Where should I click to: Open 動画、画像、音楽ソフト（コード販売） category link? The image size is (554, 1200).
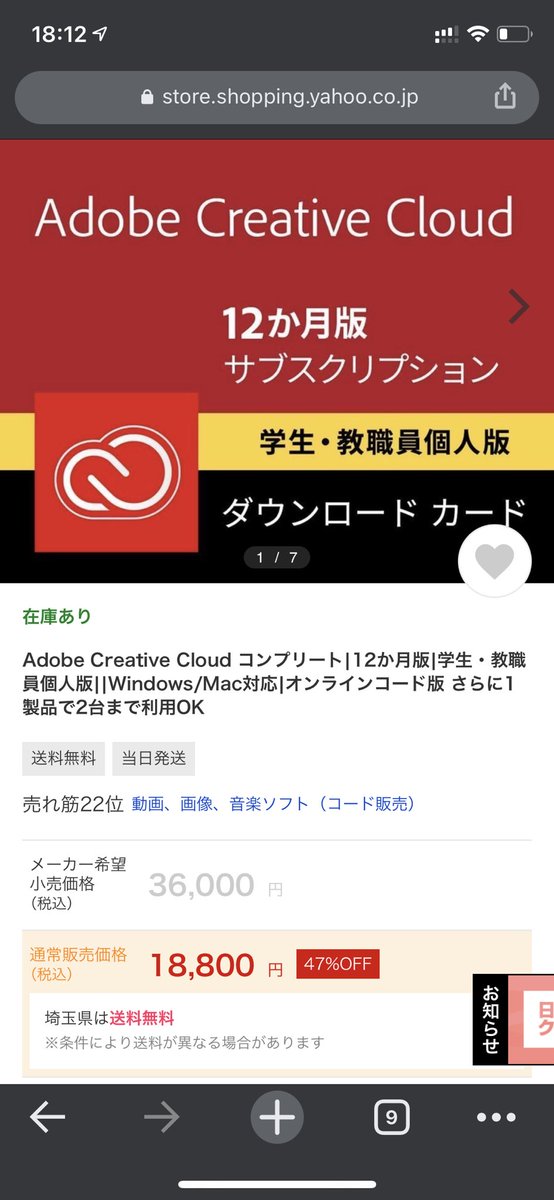(273, 803)
